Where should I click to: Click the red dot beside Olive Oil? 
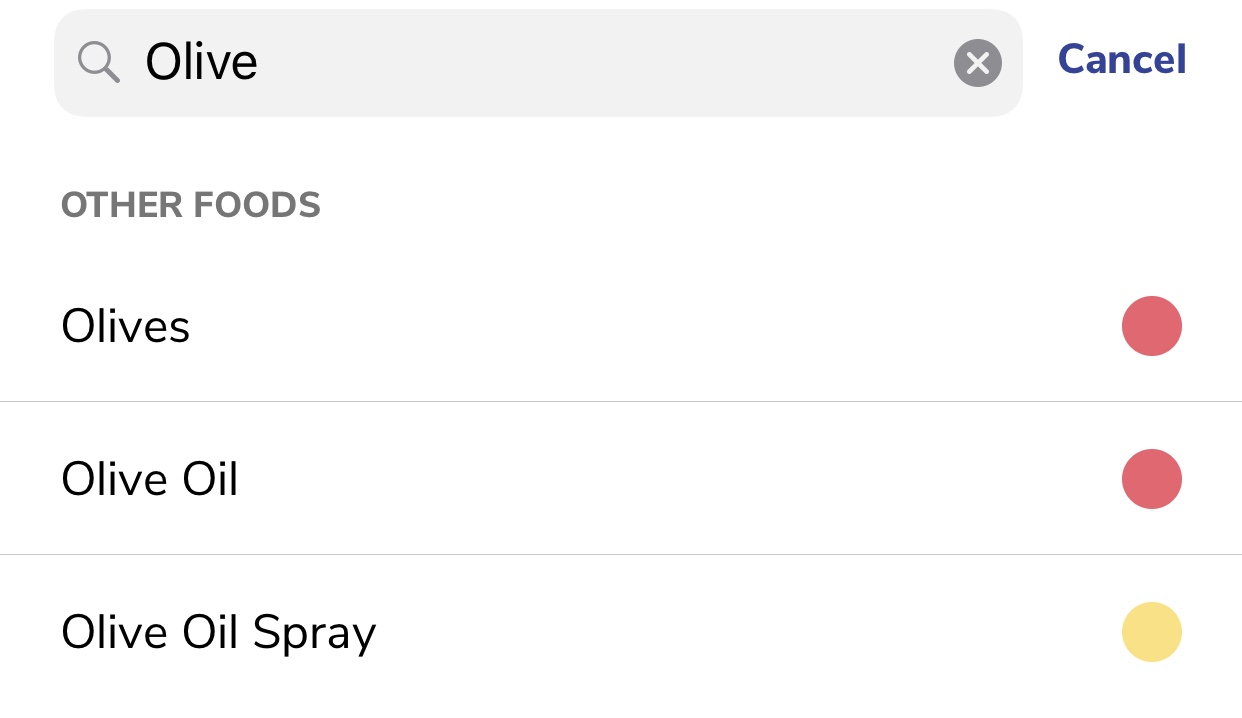pyautogui.click(x=1151, y=479)
